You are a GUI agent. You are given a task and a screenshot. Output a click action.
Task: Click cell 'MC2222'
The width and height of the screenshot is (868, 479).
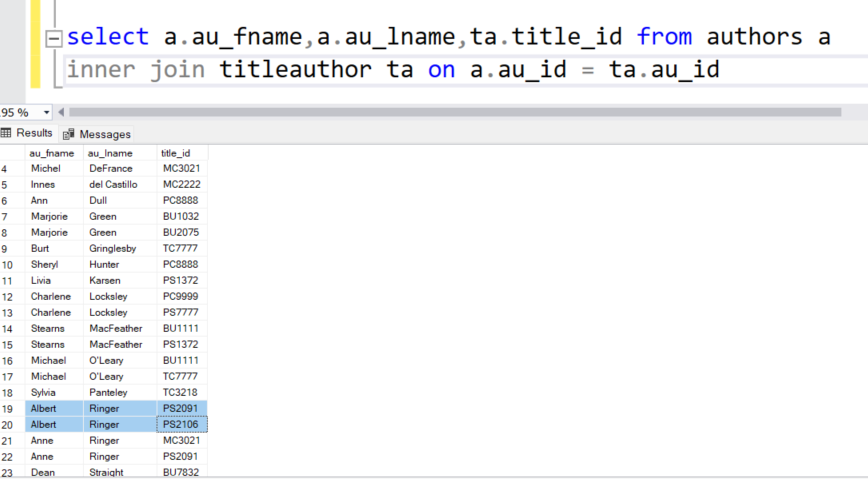[182, 184]
